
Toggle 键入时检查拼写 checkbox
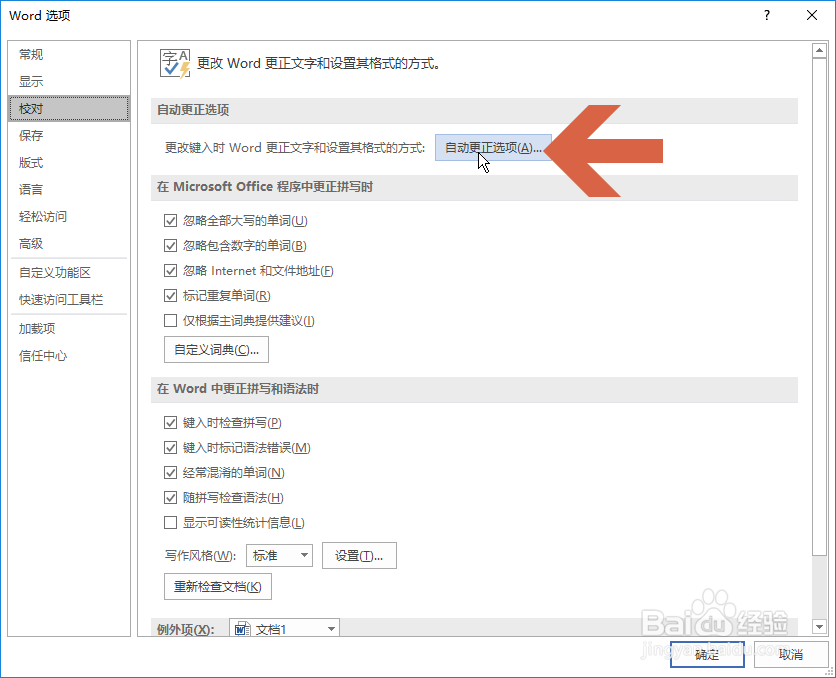tap(171, 423)
